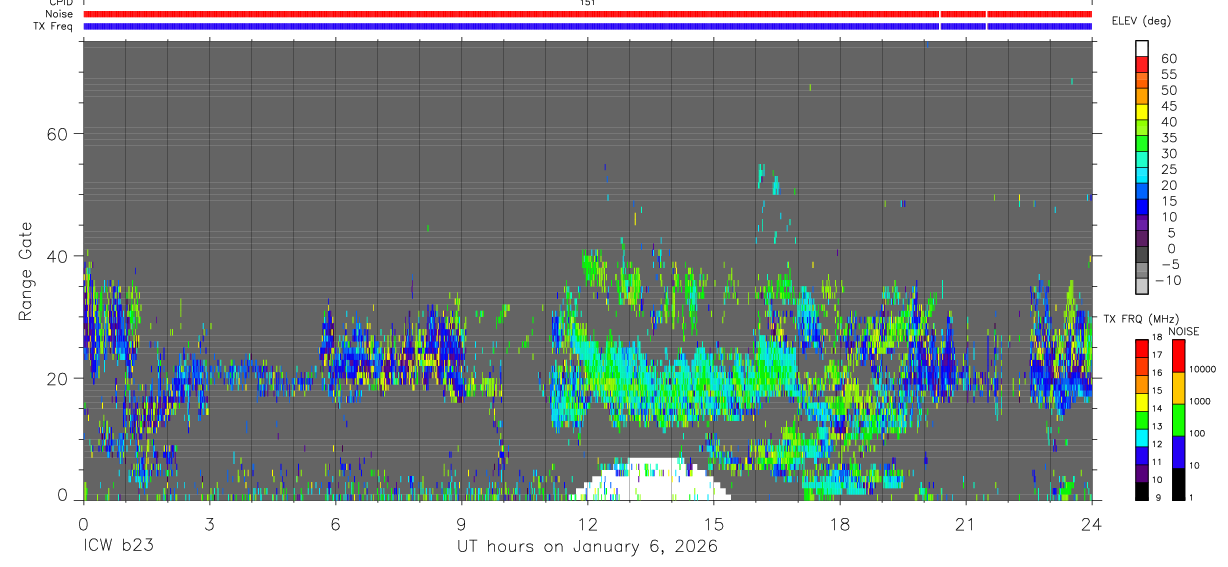Viewport: 1228px width, 567px height.
Task: Pick the blue ELEV swatch between 15 and 20
Action: click(x=1143, y=192)
